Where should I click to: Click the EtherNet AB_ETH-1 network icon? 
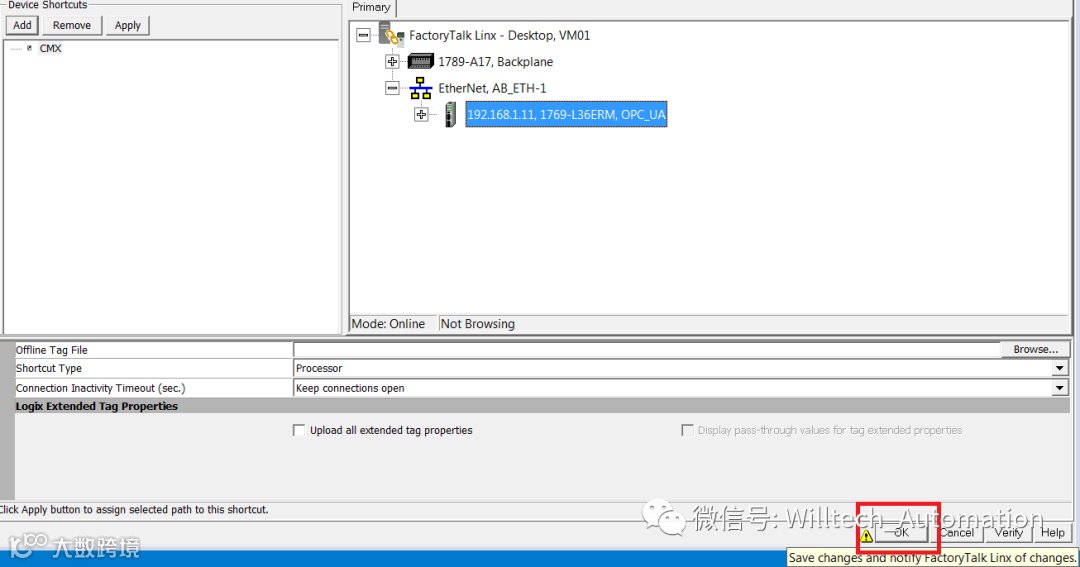click(420, 88)
